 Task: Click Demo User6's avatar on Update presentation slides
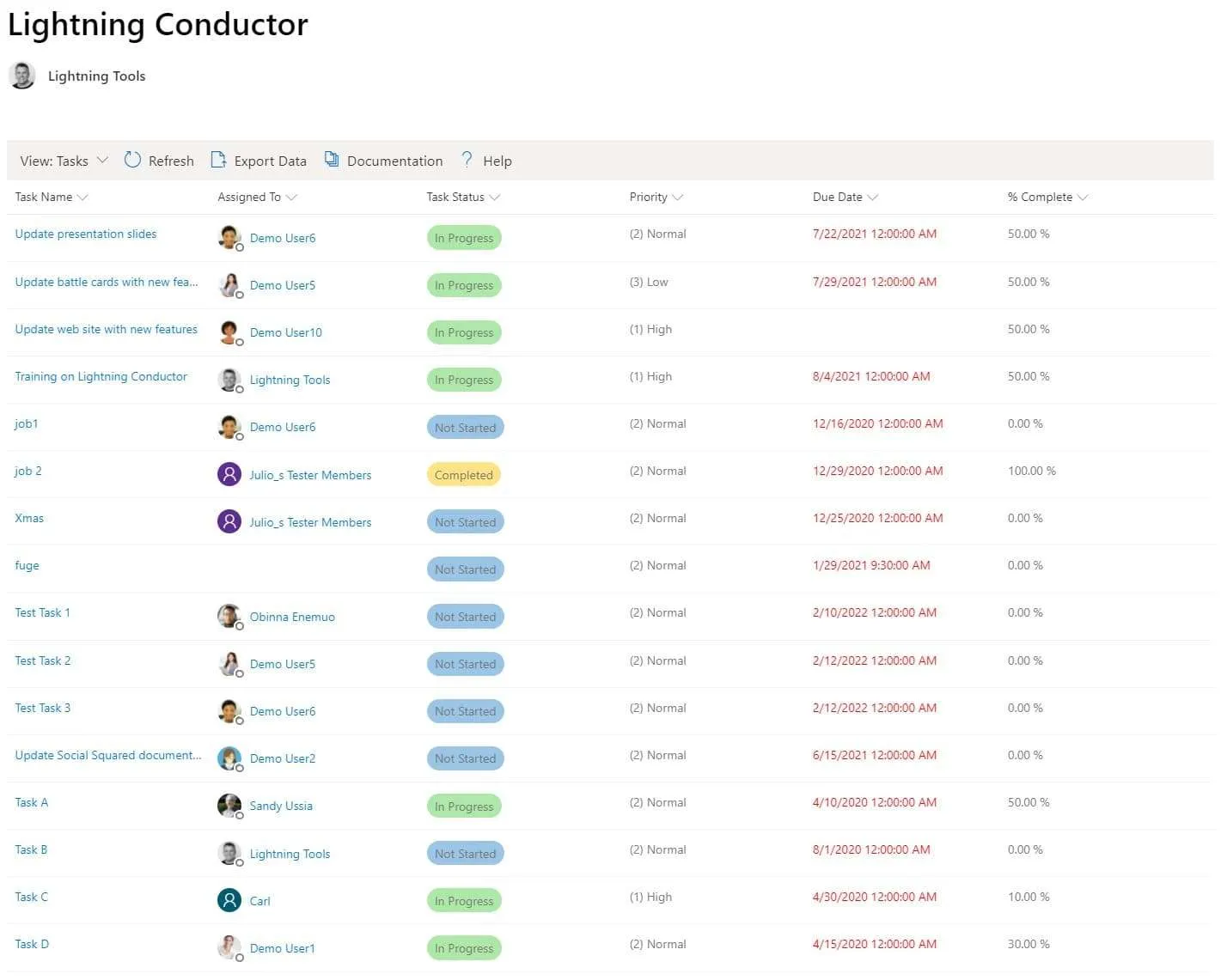point(229,237)
